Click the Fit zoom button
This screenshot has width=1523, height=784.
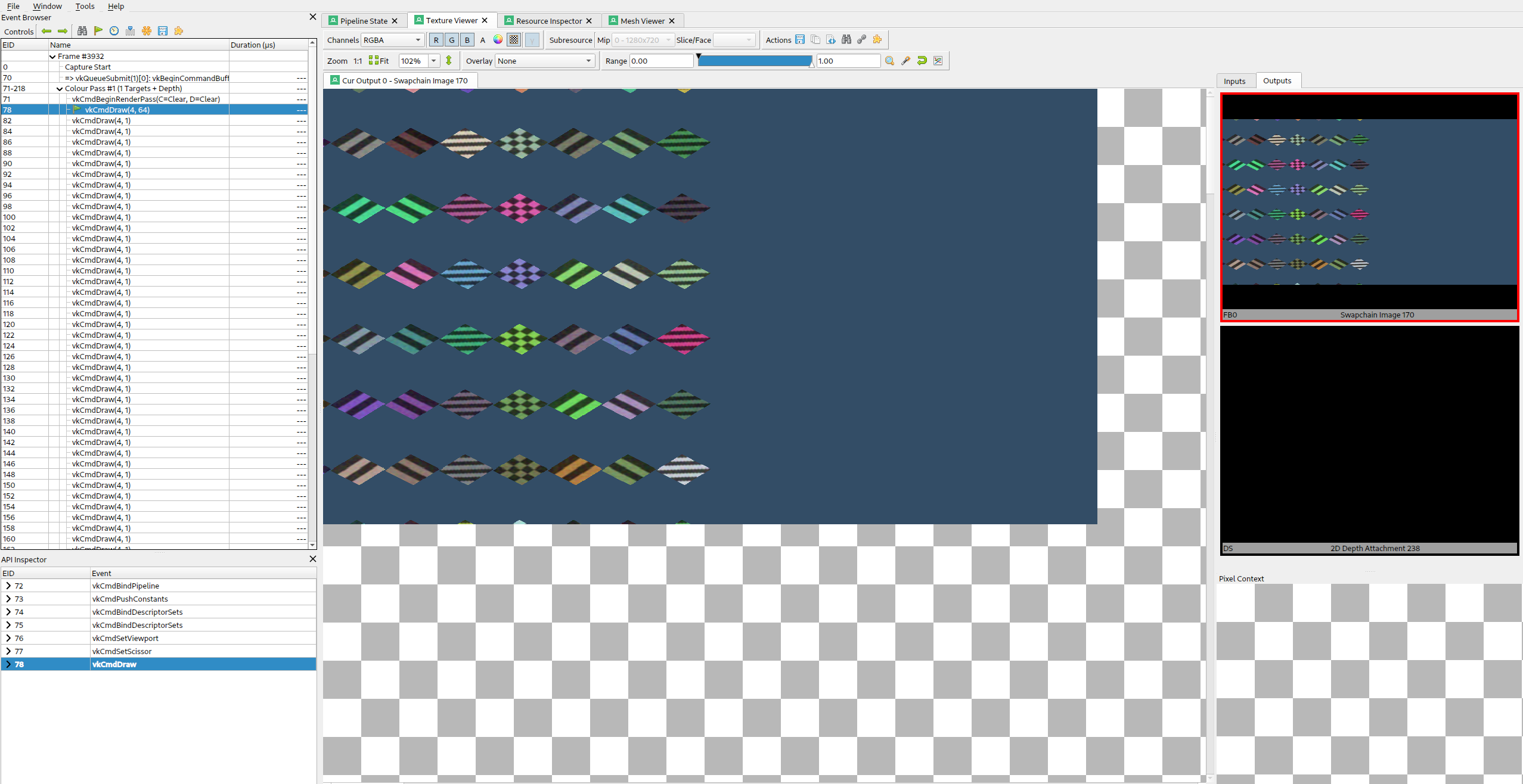379,61
